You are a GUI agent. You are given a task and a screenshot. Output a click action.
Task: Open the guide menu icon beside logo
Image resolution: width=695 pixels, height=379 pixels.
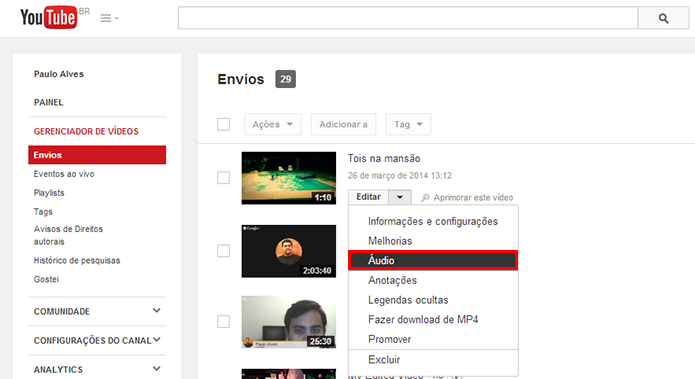109,18
